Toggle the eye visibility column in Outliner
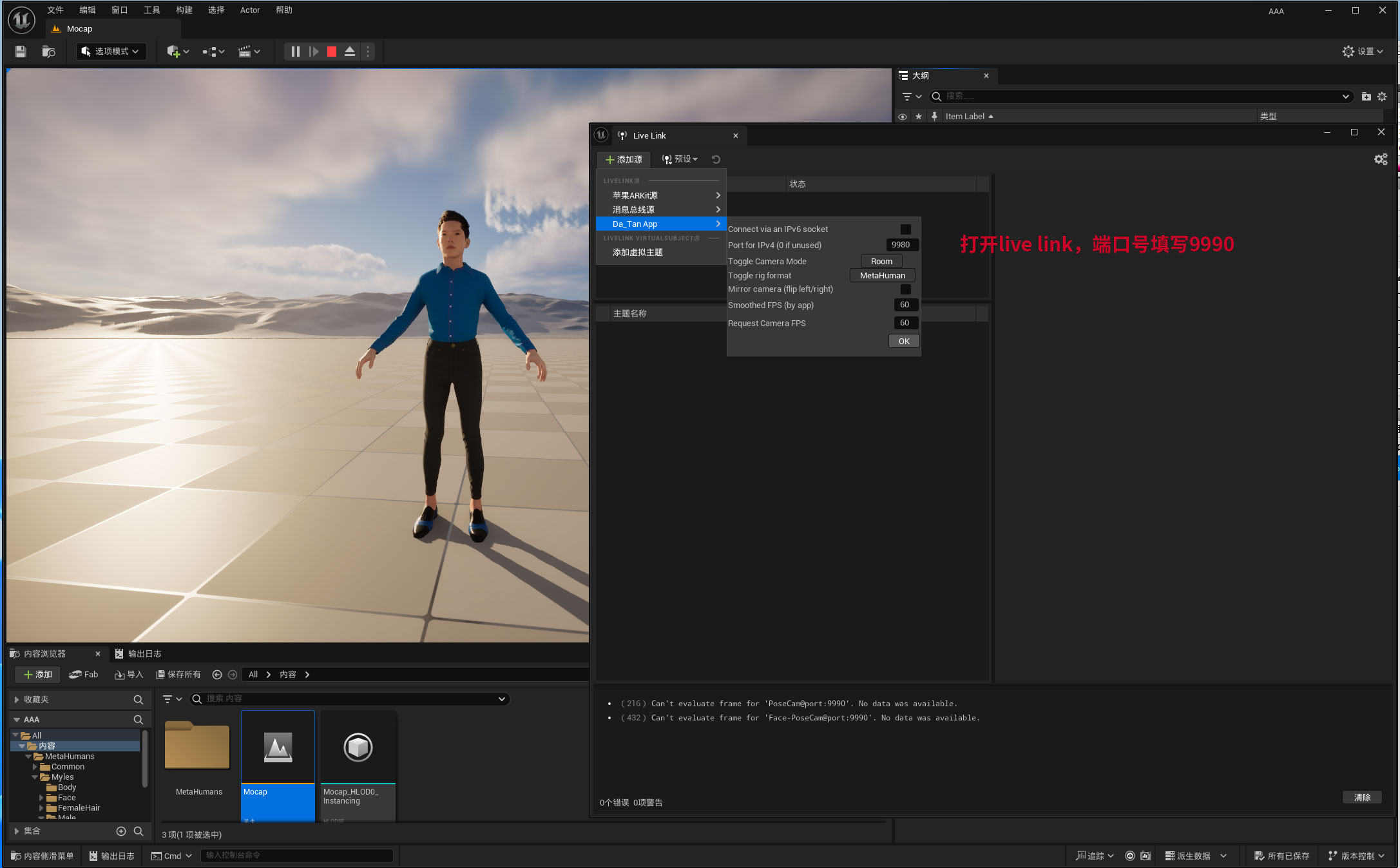Viewport: 1400px width, 868px height. (x=903, y=117)
